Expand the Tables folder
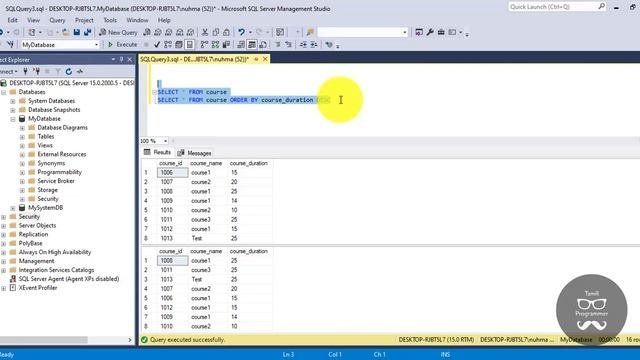 (x=22, y=137)
